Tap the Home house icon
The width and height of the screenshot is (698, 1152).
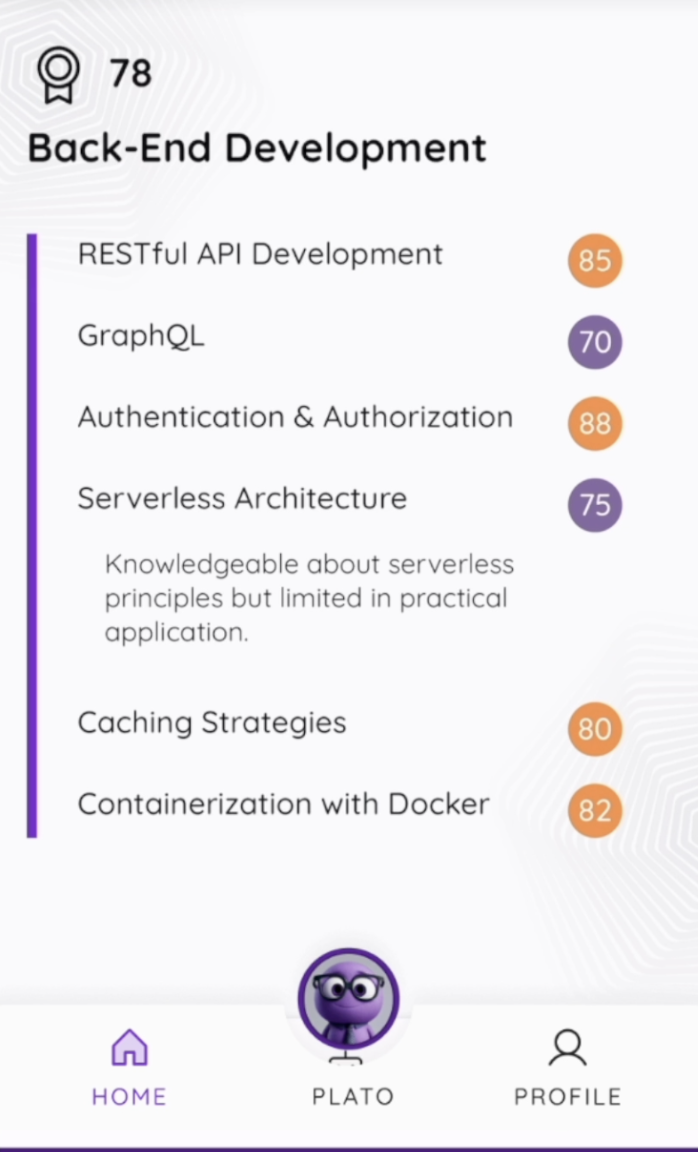129,1048
